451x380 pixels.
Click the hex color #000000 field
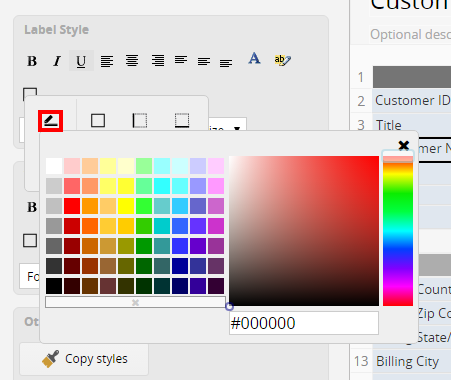point(304,323)
